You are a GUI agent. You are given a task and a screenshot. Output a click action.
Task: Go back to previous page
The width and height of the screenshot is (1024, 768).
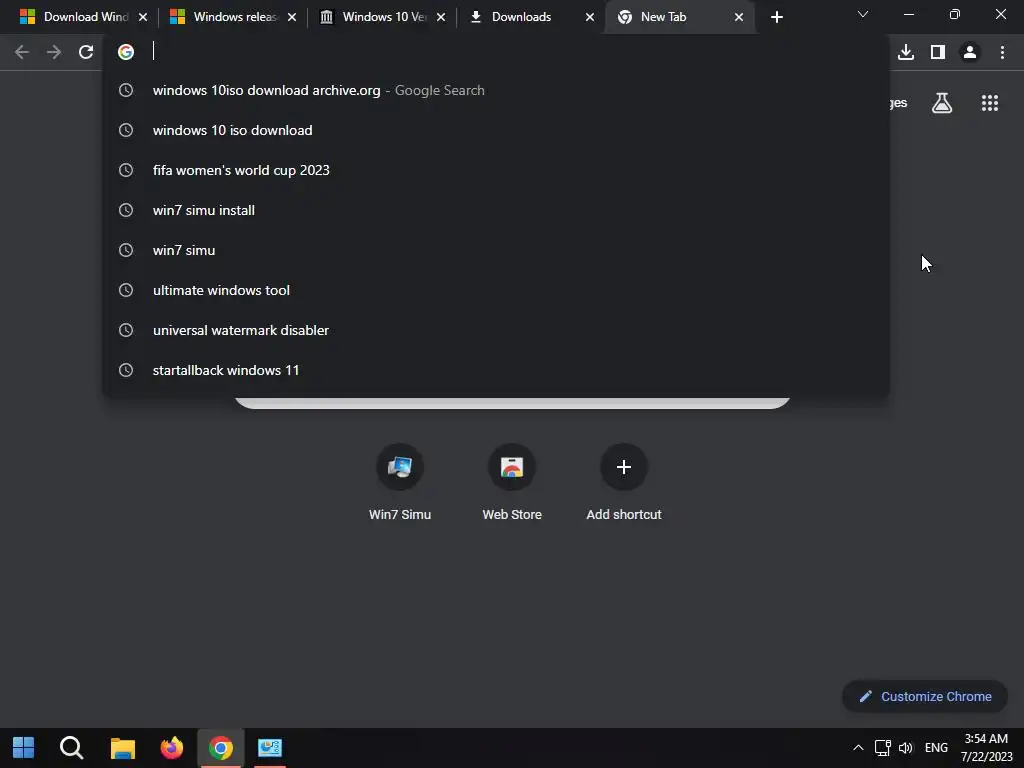coord(22,52)
